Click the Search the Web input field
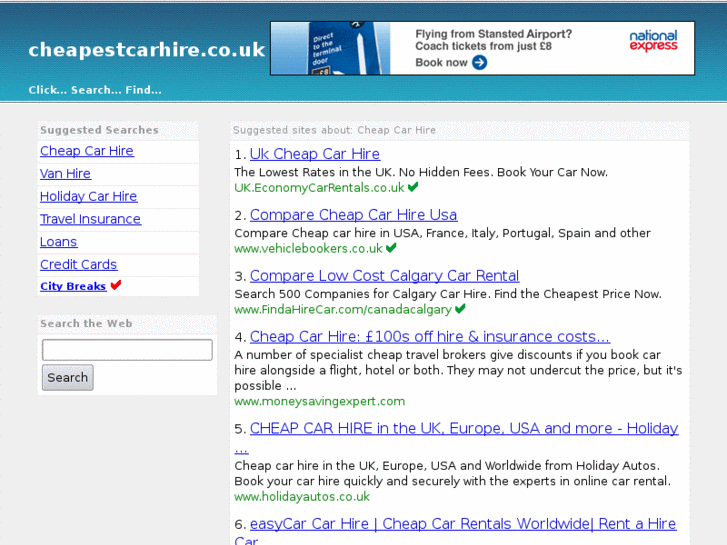Viewport: 727px width, 545px height. [127, 350]
